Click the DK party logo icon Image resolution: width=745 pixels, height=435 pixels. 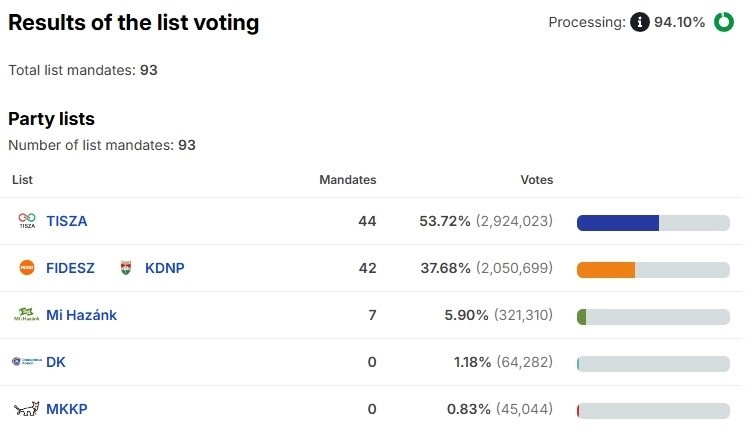27,362
